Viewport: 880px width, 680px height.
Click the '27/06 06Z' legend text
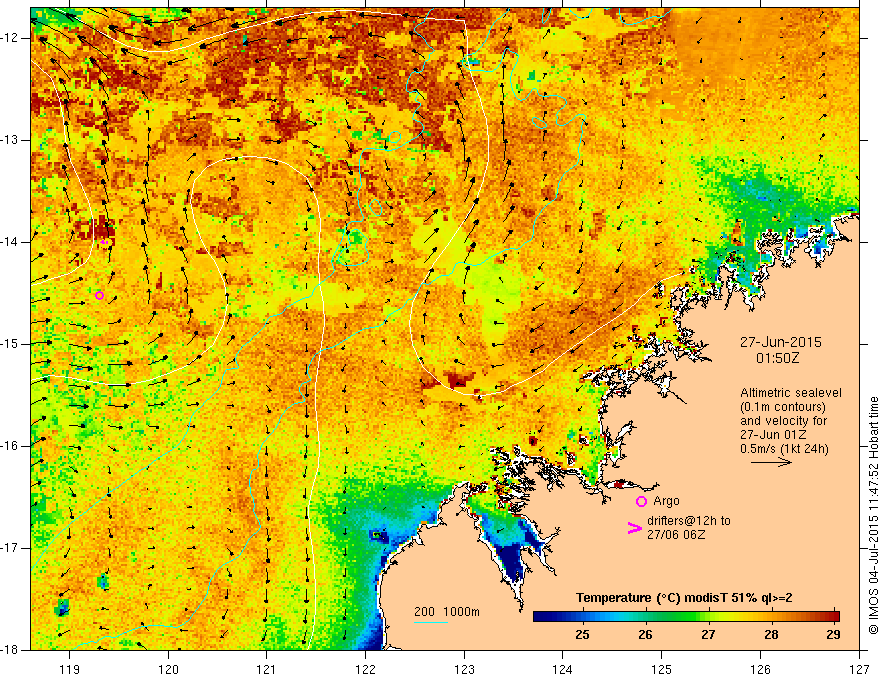pyautogui.click(x=676, y=535)
